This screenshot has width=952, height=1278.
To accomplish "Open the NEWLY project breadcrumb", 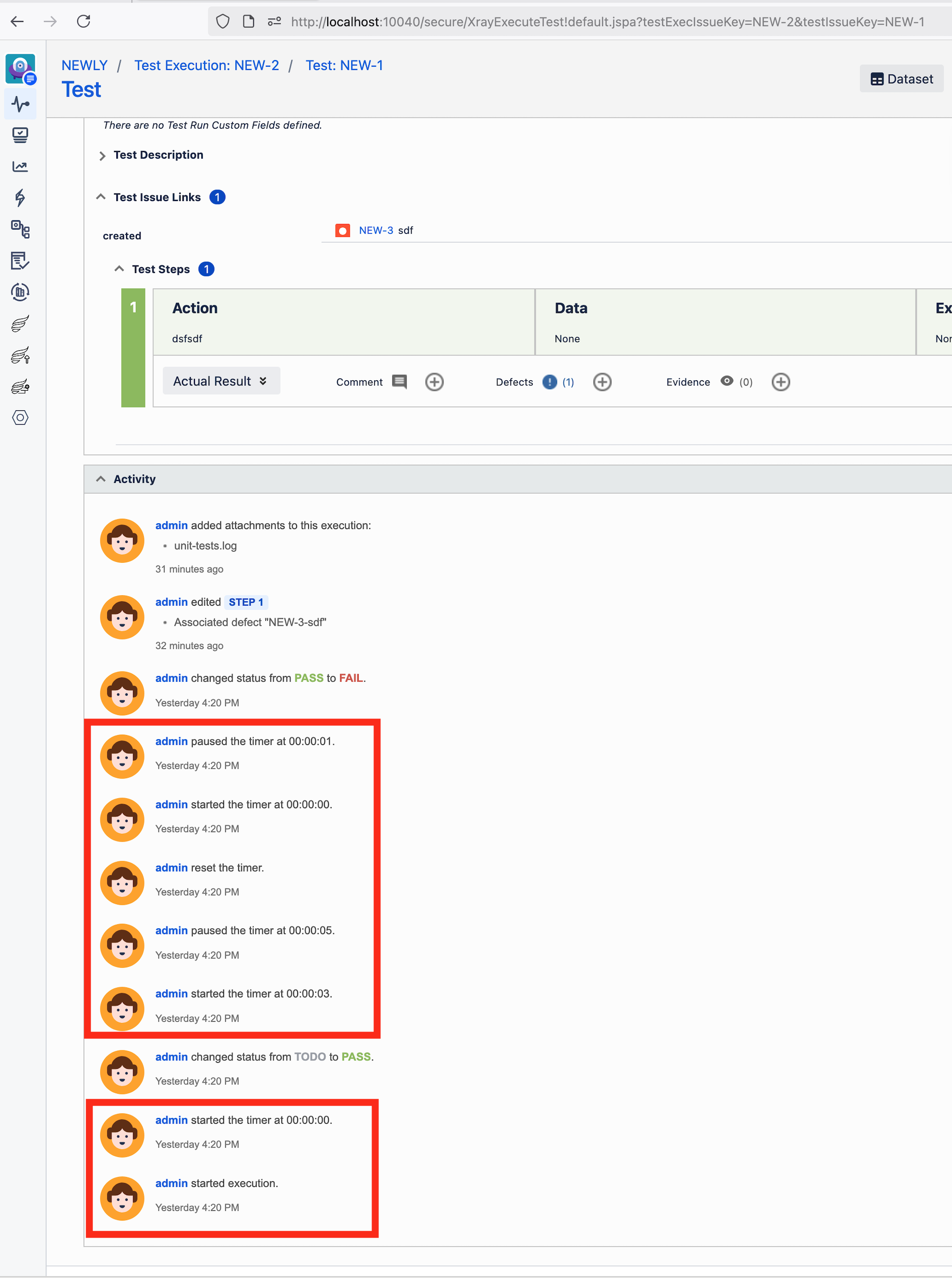I will pos(85,66).
